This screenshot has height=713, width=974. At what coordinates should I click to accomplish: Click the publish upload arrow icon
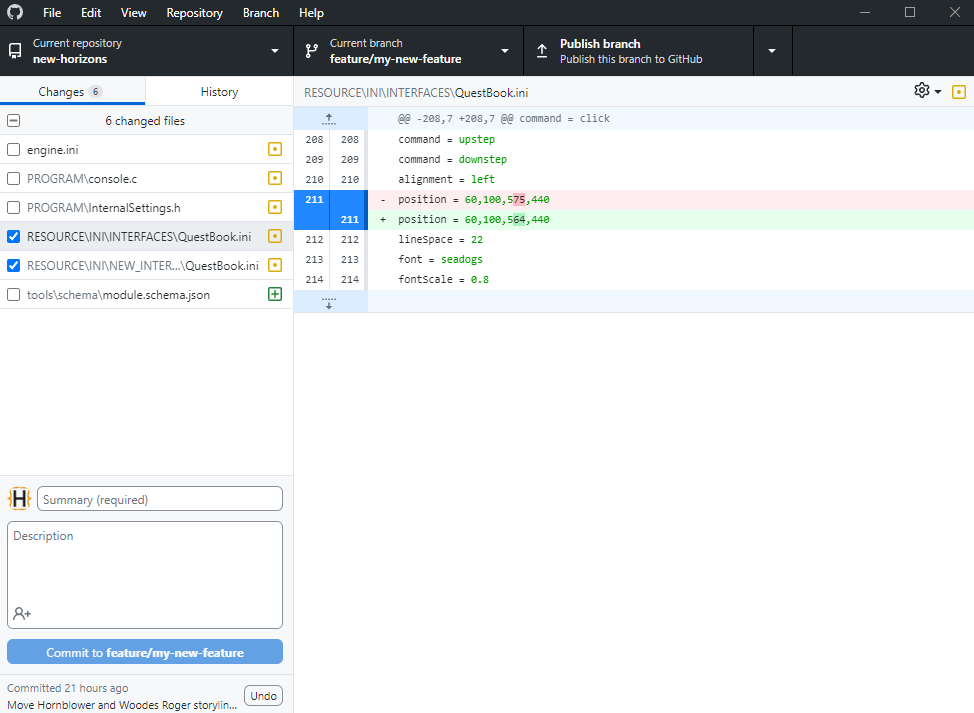point(542,51)
